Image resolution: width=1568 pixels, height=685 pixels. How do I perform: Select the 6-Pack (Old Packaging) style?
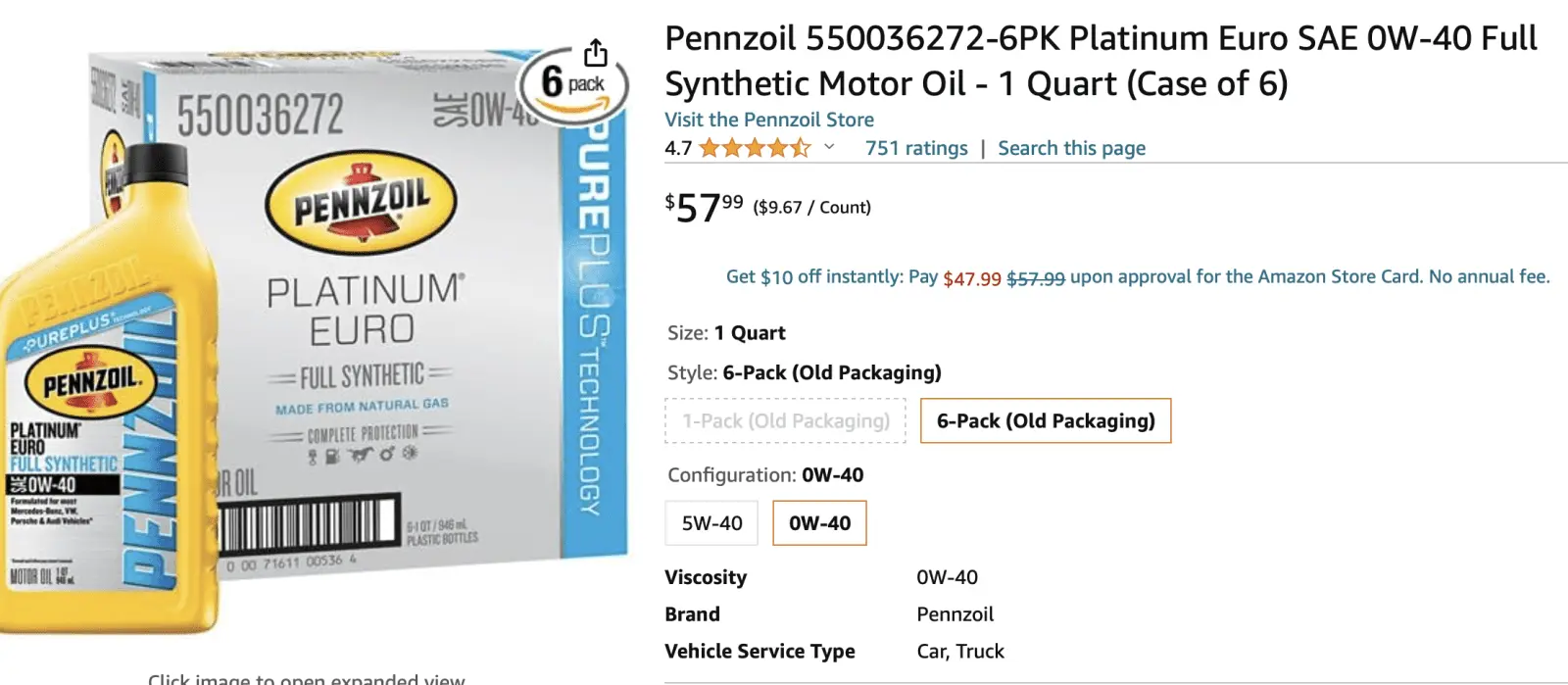[1046, 420]
